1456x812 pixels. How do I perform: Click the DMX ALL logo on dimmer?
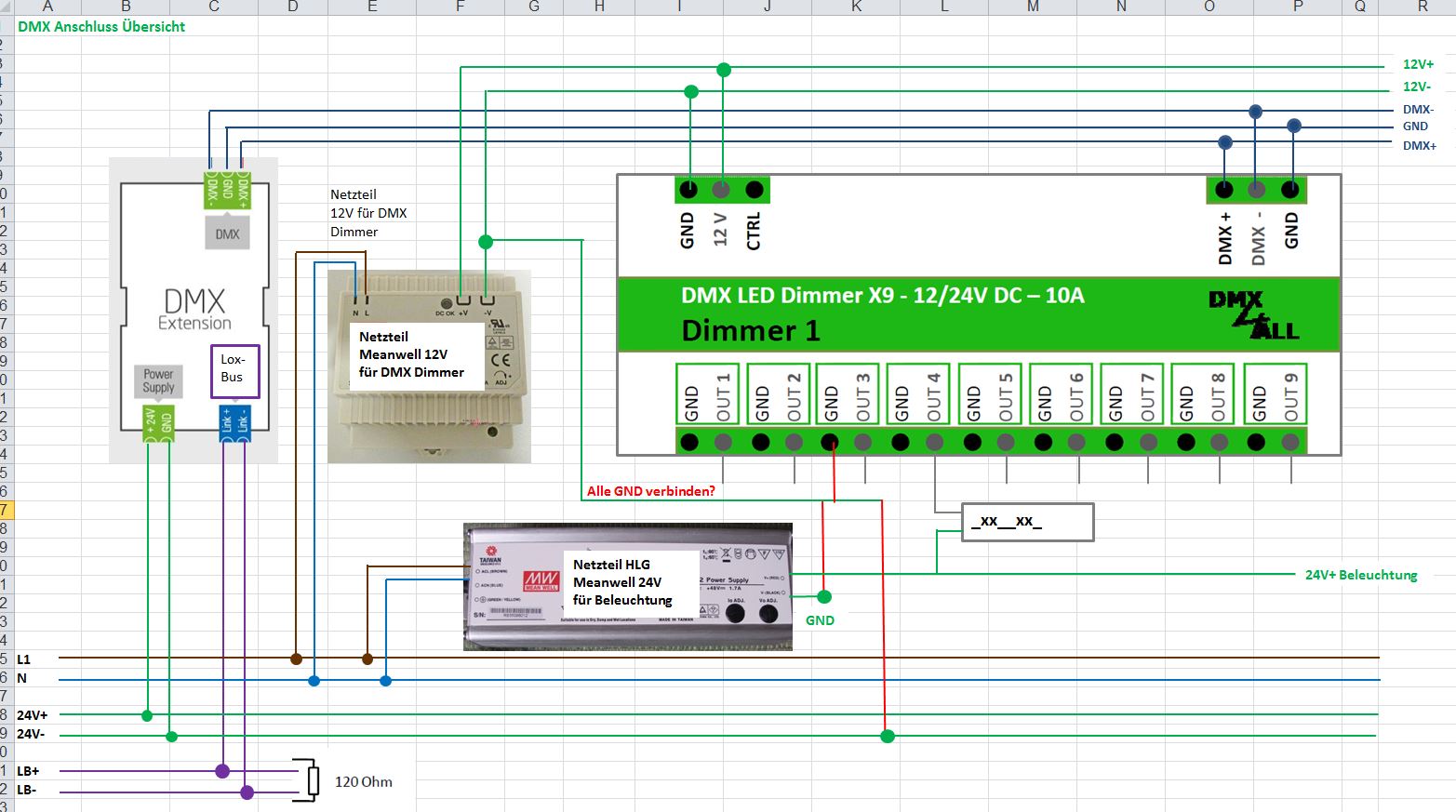click(x=1252, y=315)
